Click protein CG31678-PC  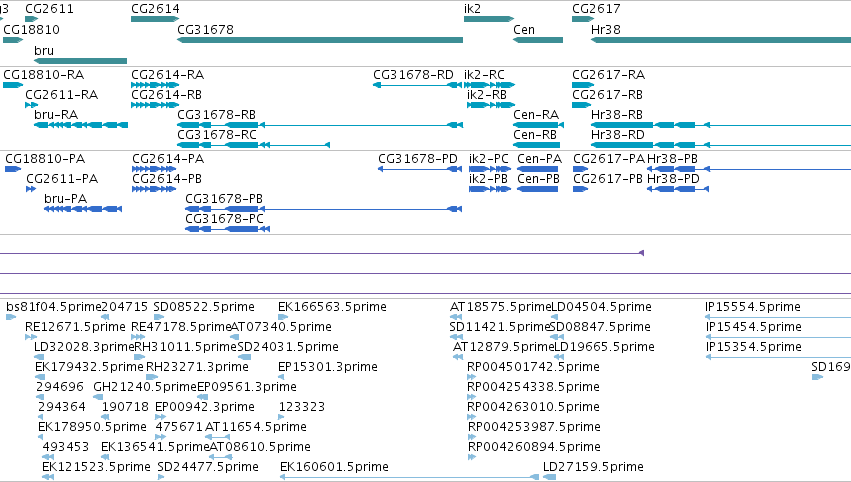[x=227, y=230]
